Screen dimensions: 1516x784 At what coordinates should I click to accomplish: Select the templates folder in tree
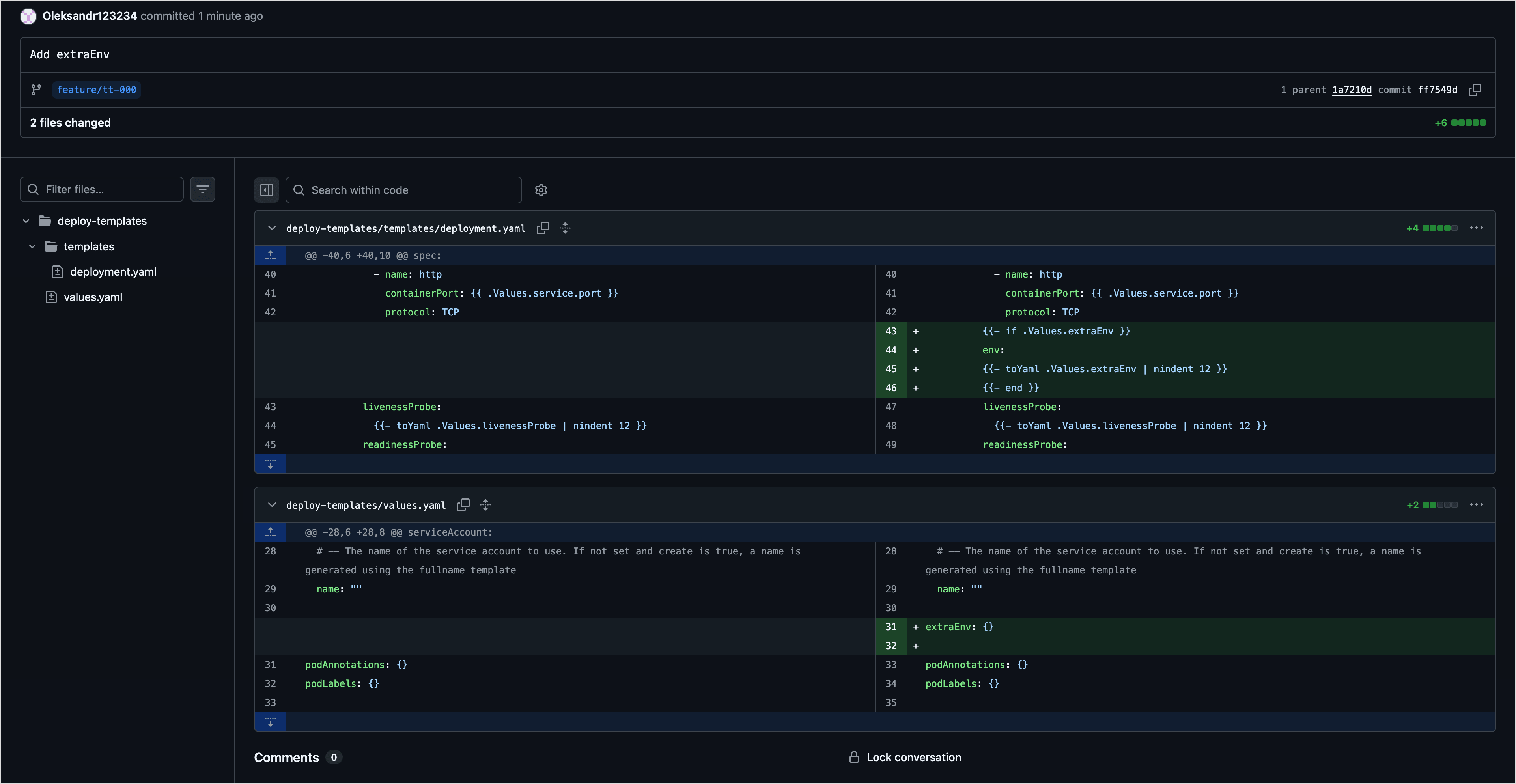(89, 246)
